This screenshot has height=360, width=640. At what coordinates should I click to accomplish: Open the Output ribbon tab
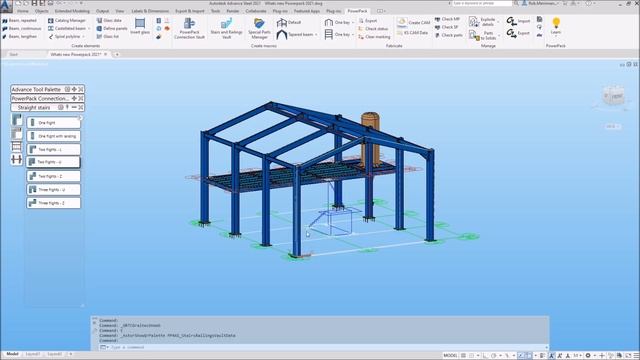click(102, 11)
